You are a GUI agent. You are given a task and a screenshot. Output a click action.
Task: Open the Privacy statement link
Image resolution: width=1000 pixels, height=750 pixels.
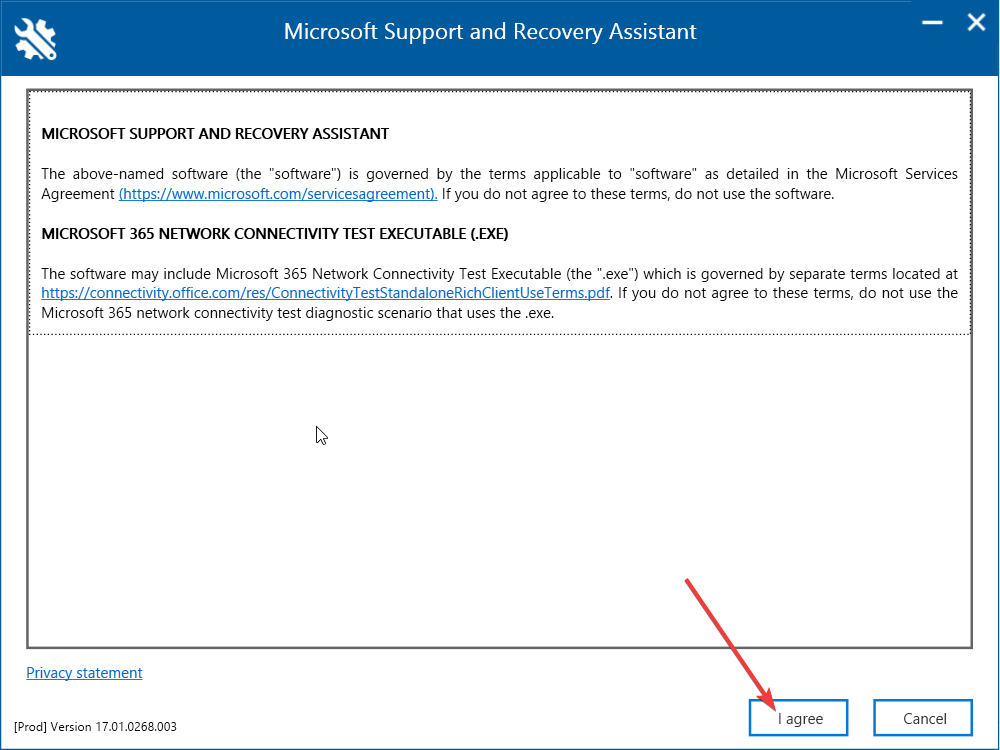pos(84,672)
